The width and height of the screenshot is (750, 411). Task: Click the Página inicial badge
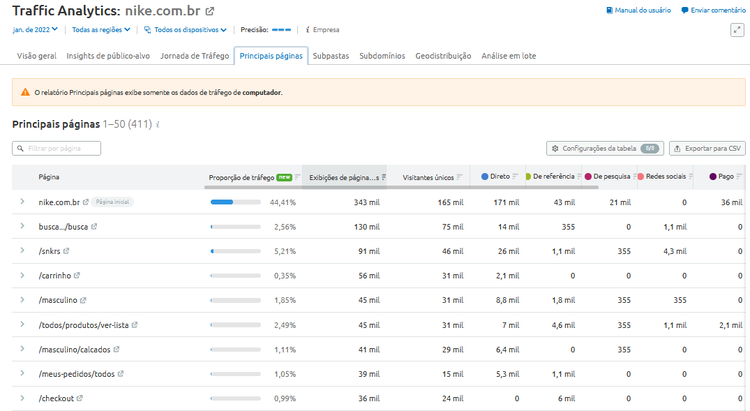click(112, 202)
